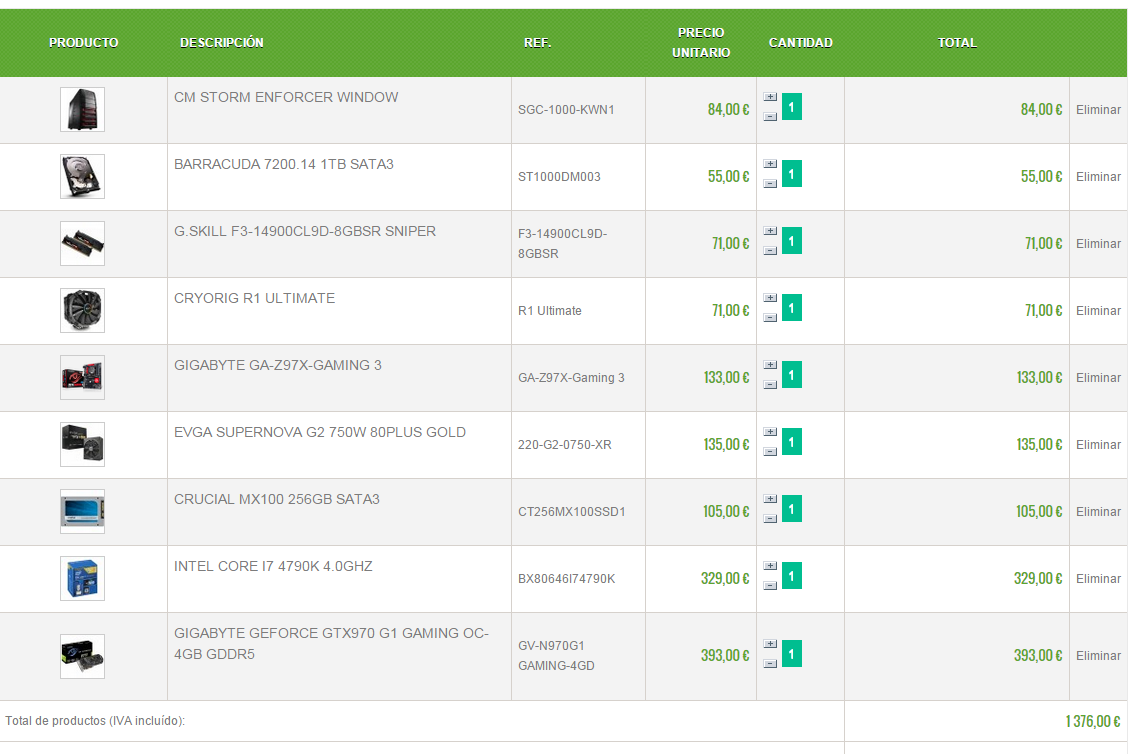
Task: Open the Intel Core i7 box thumbnail
Action: point(83,579)
